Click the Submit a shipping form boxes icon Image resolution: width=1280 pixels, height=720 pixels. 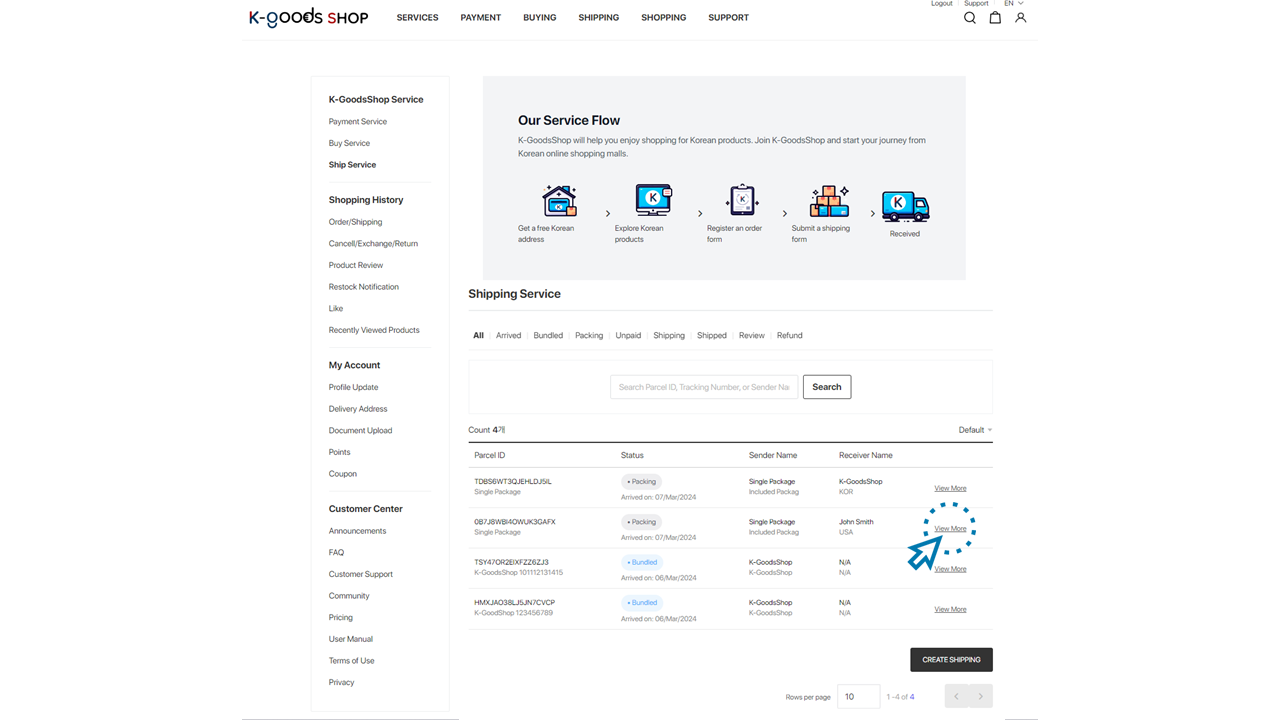point(829,201)
